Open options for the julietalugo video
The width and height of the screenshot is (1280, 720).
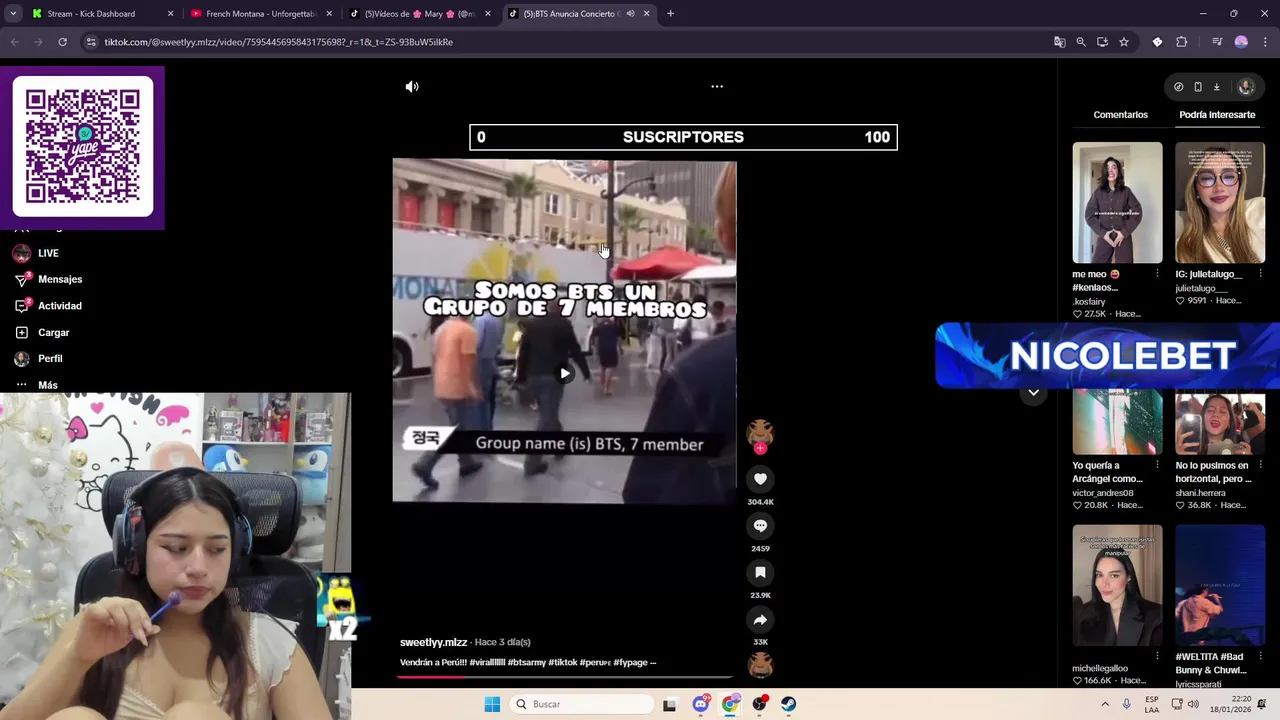point(1260,274)
